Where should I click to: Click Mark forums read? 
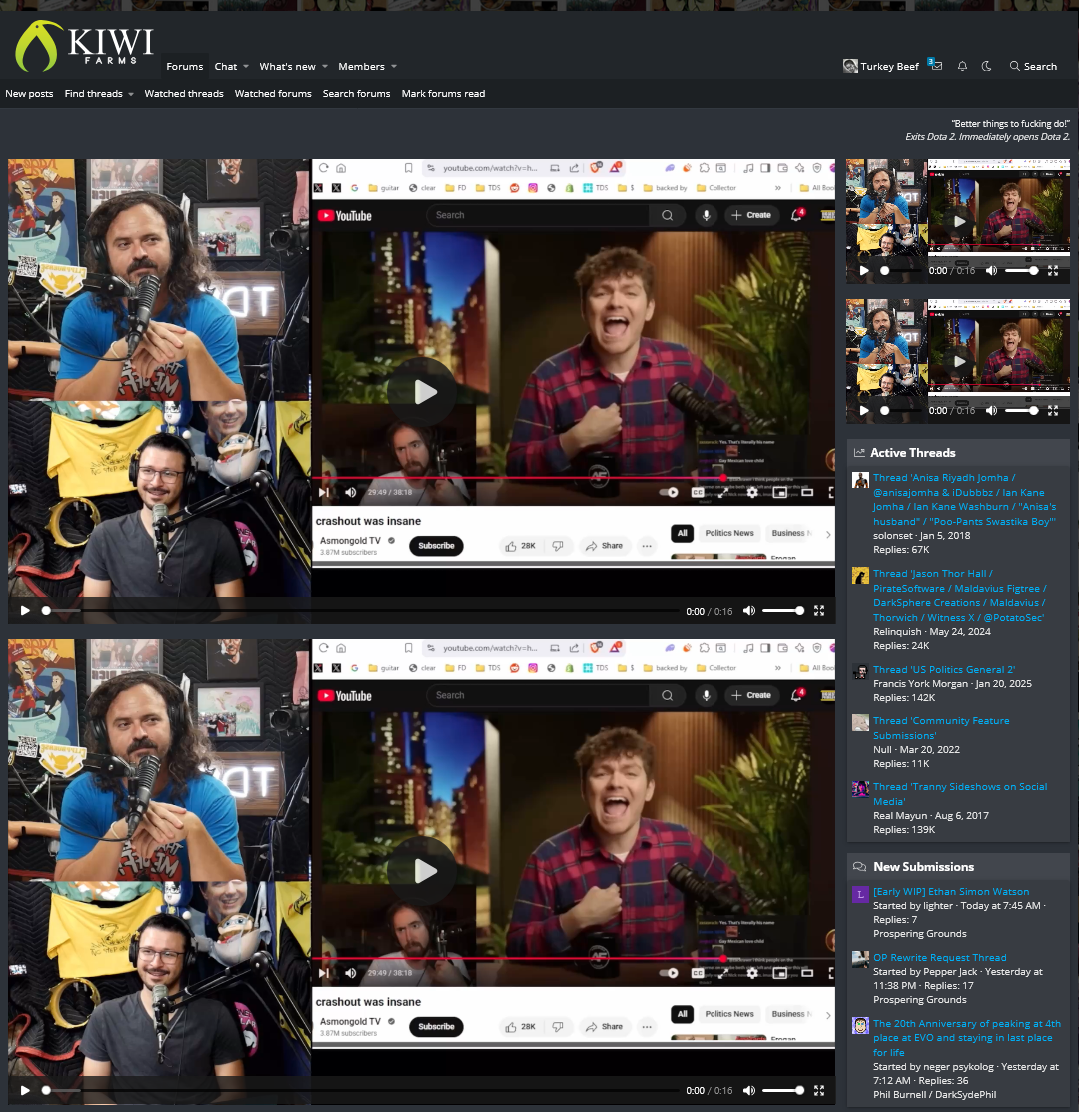click(443, 94)
